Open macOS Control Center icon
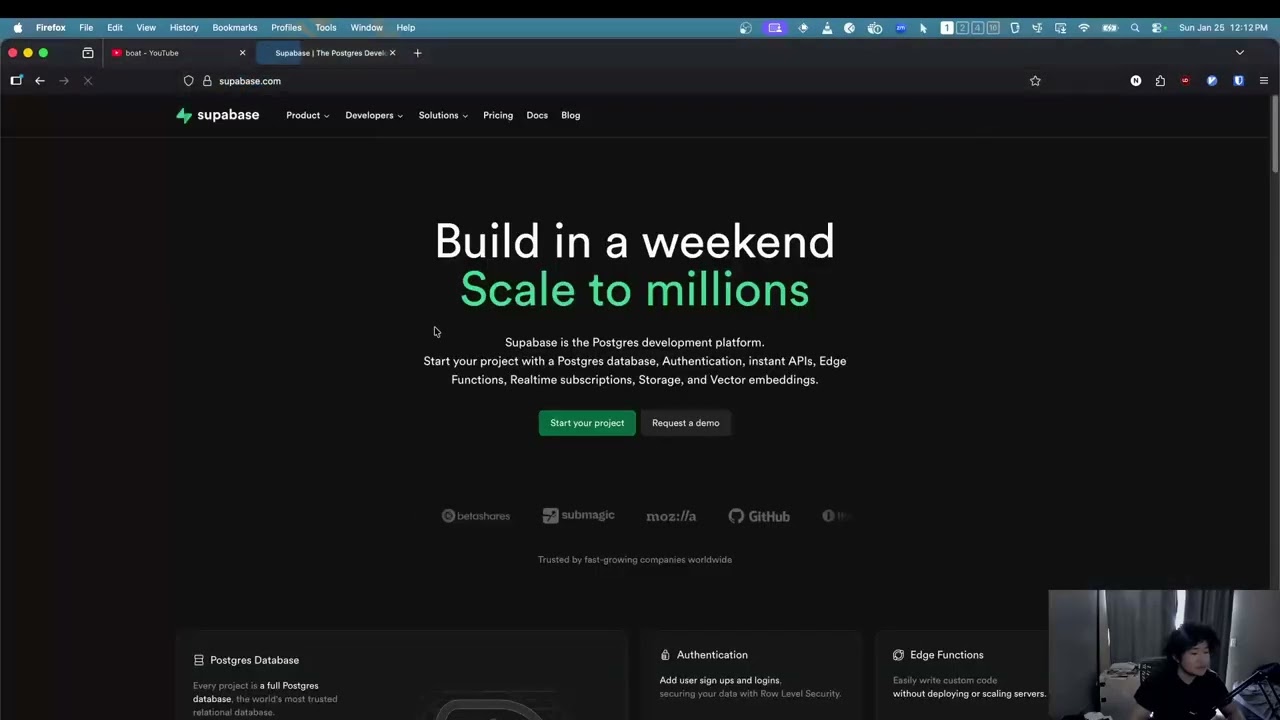This screenshot has height=720, width=1280. coord(1158,28)
